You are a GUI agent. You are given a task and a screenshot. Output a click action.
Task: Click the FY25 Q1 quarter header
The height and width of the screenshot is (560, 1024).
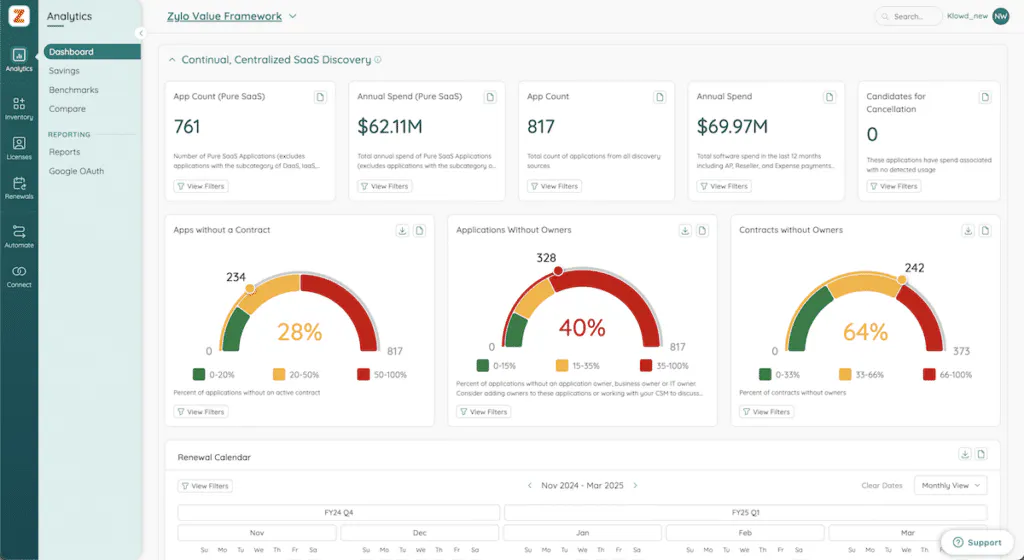coord(745,512)
